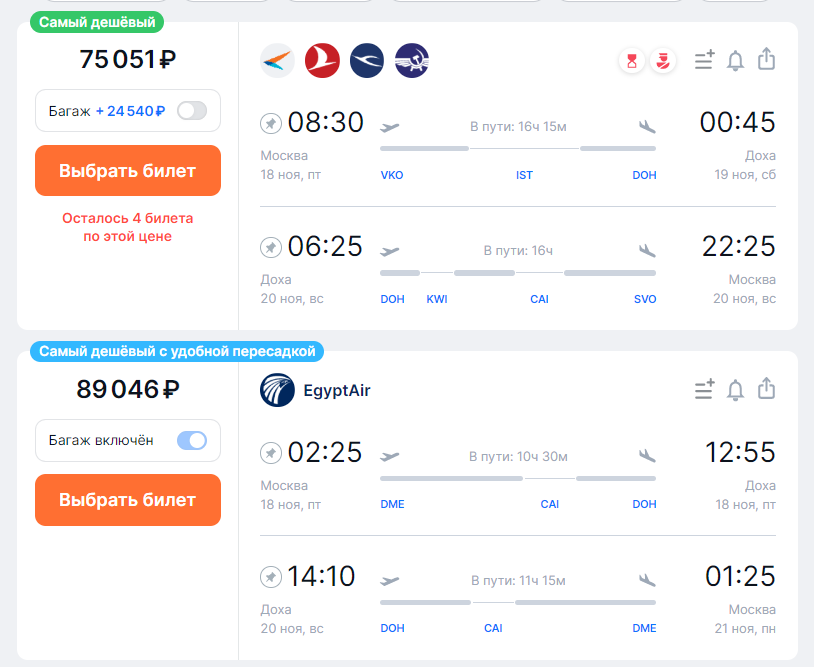
Task: Turn off the included baggage switch
Action: (x=192, y=440)
